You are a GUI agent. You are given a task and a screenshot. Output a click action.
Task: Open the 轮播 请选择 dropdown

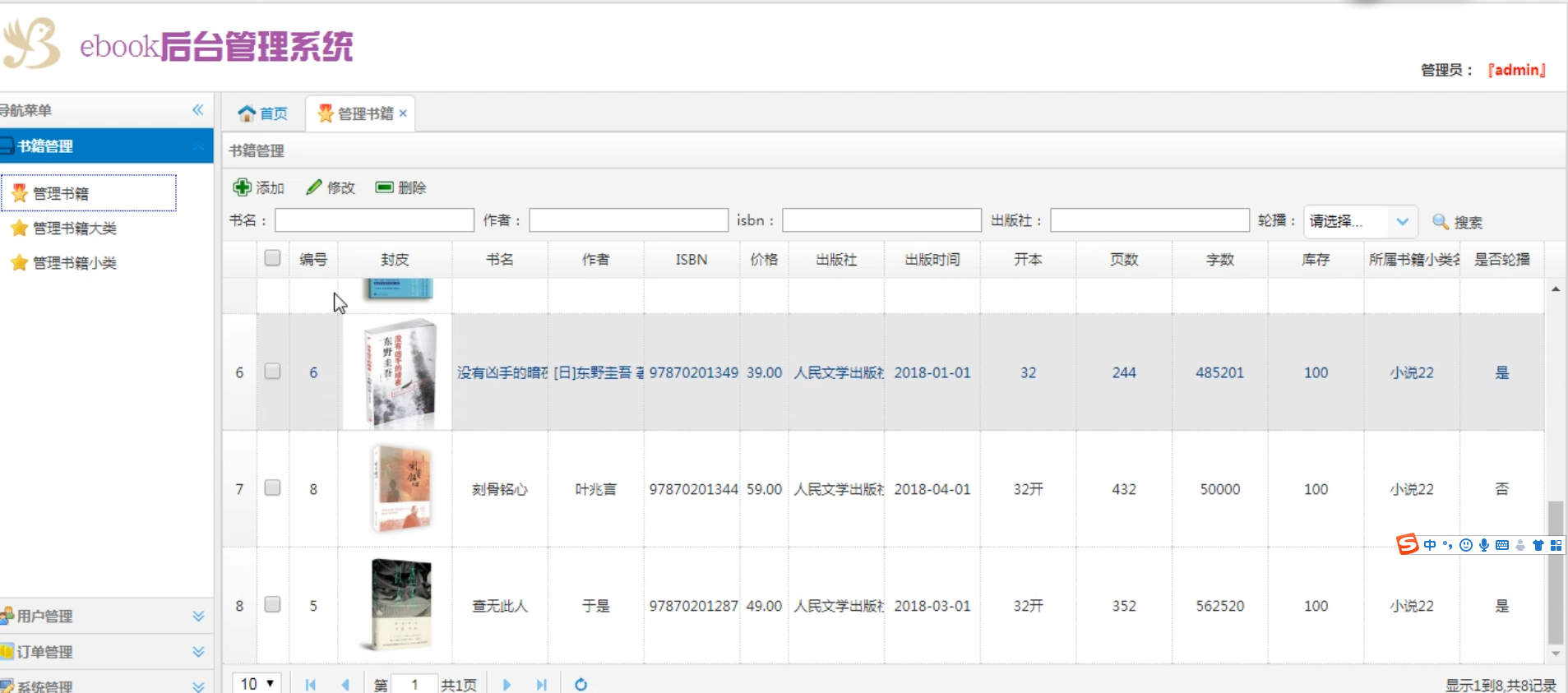[1402, 222]
